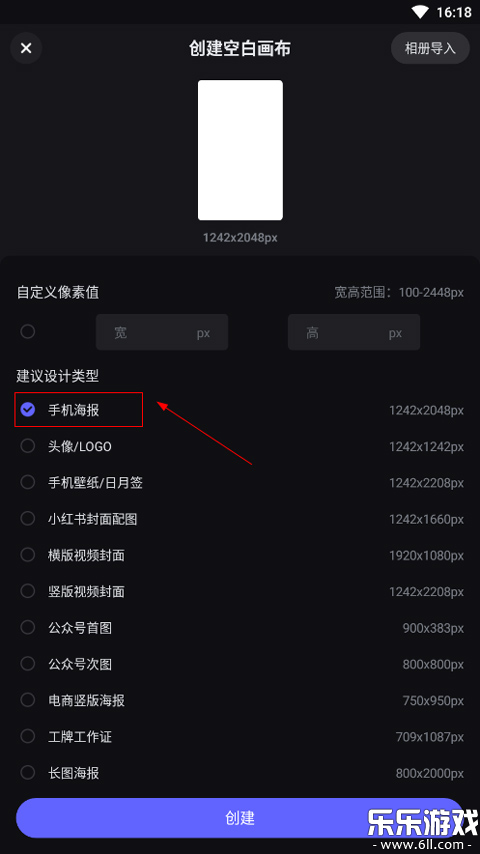Tap the 创建 create button

click(x=240, y=818)
